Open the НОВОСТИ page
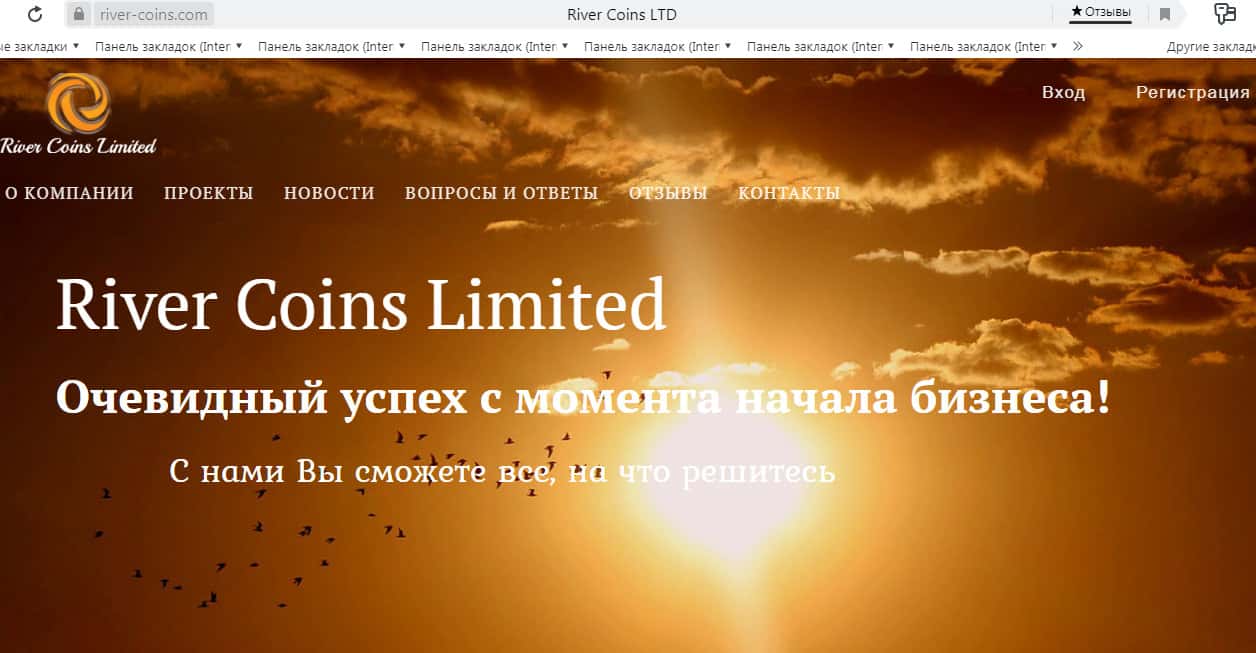 coord(329,193)
